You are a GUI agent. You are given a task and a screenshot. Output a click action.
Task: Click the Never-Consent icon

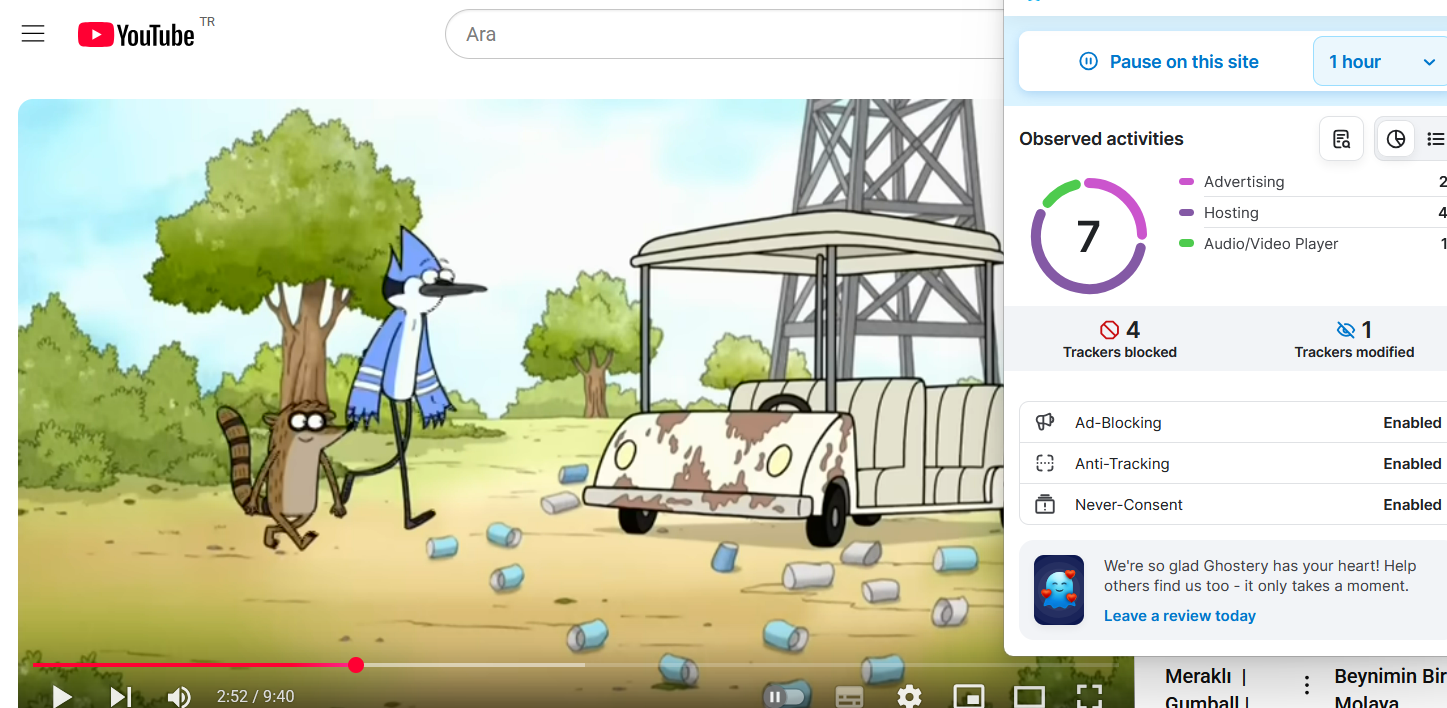1045,504
